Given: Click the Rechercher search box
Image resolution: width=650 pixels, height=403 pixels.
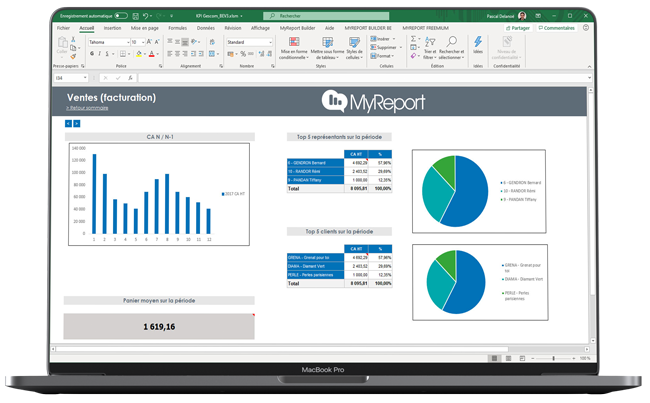Looking at the screenshot, I should coord(326,16).
